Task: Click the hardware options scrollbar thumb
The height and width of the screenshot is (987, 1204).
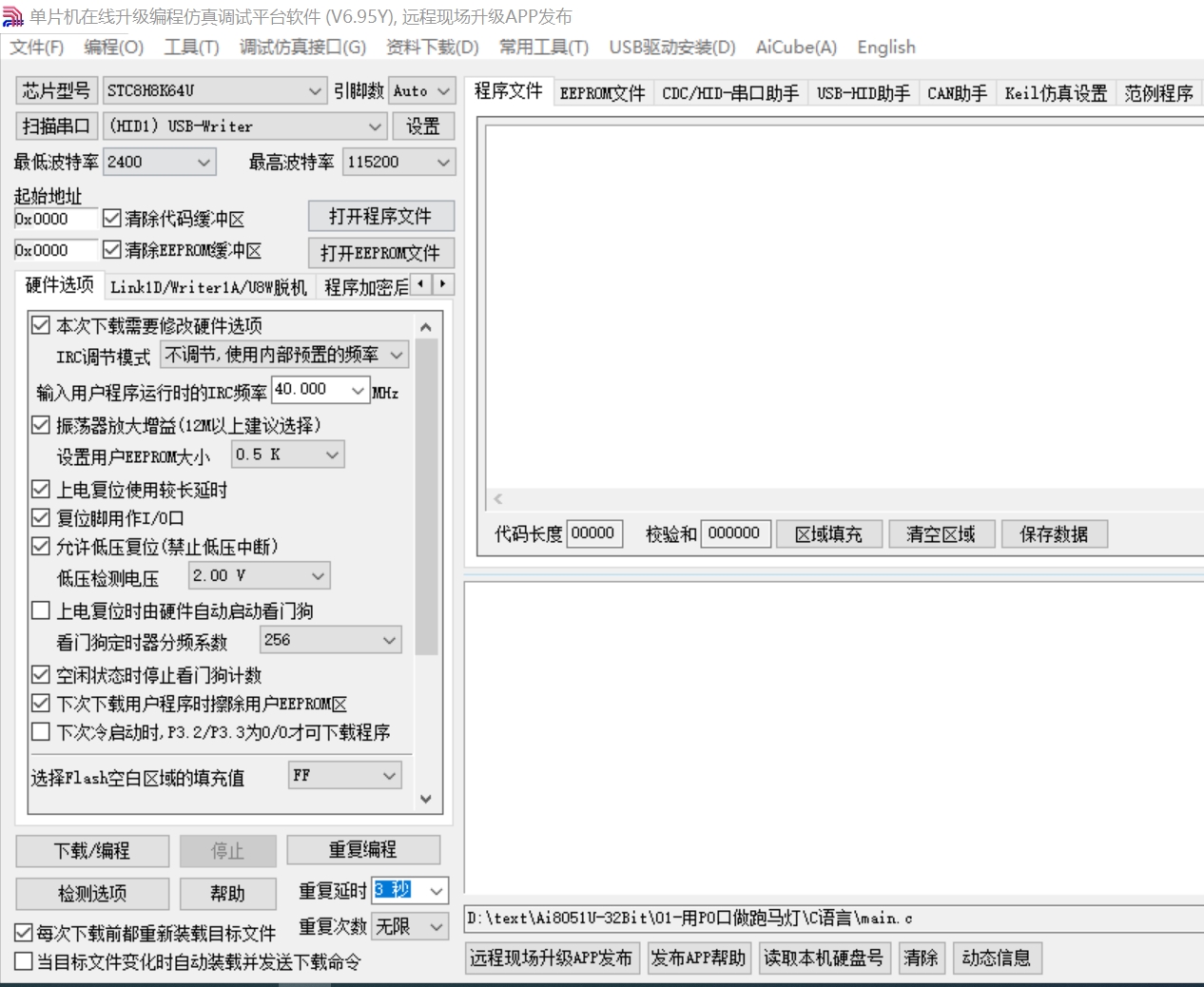Action: click(x=426, y=496)
